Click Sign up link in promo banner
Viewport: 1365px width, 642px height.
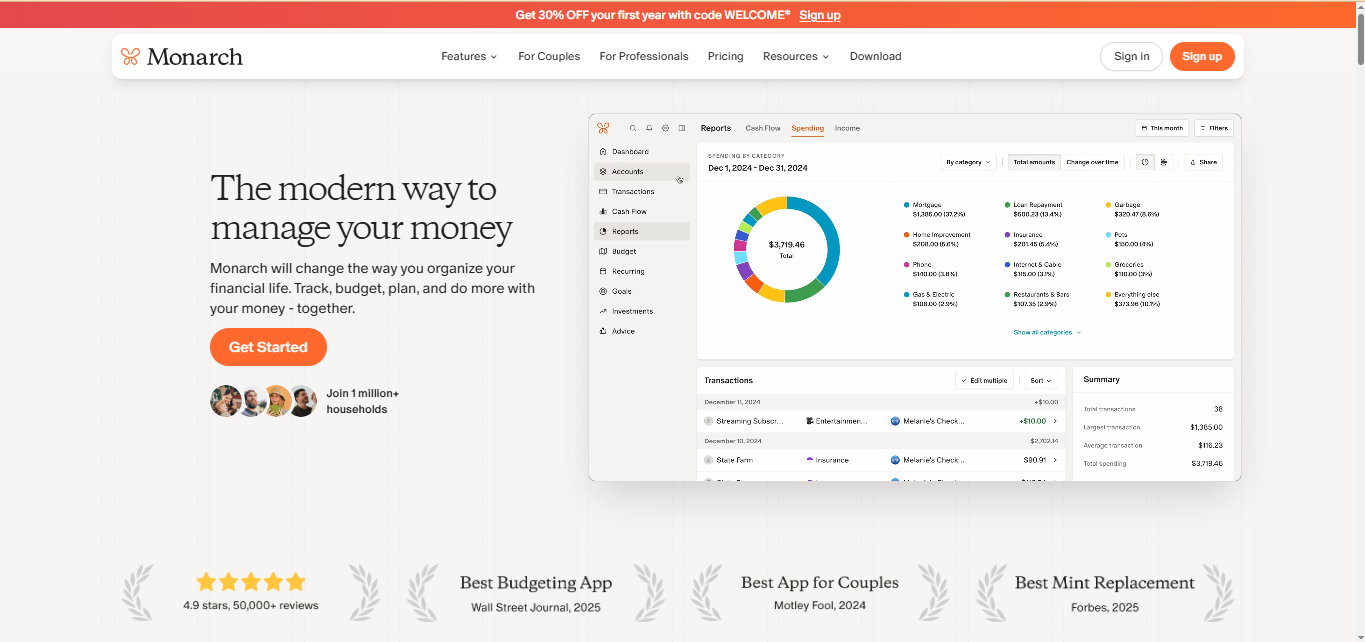[x=820, y=15]
